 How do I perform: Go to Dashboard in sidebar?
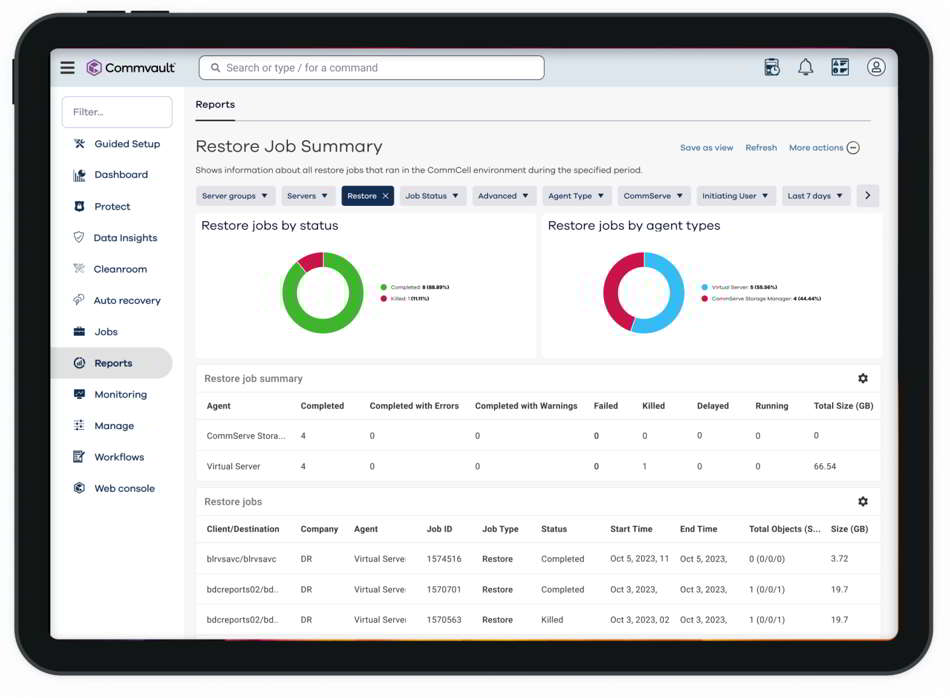(121, 174)
